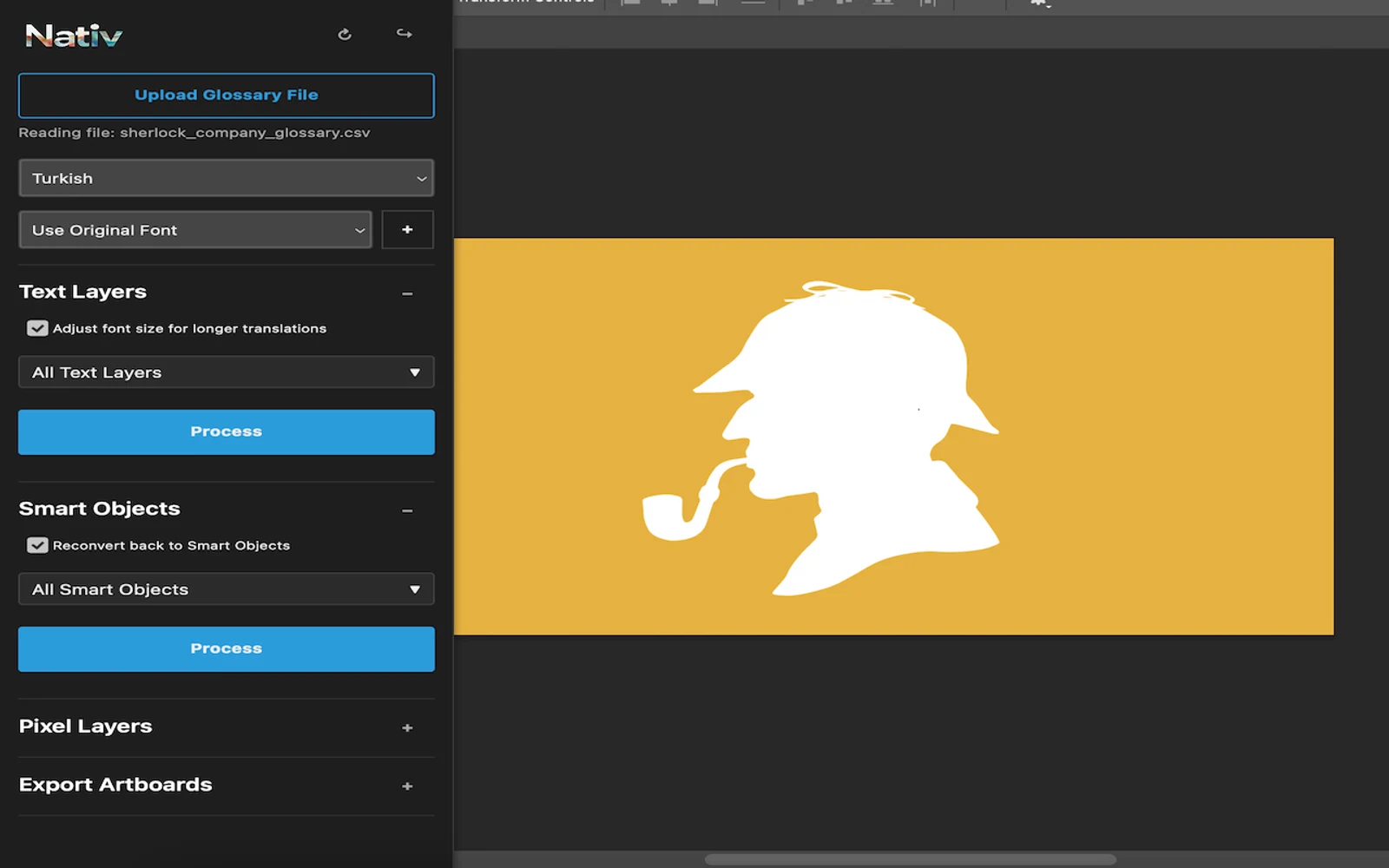Click the logout arrow icon in the Nativ header
Viewport: 1389px width, 868px height.
(405, 34)
